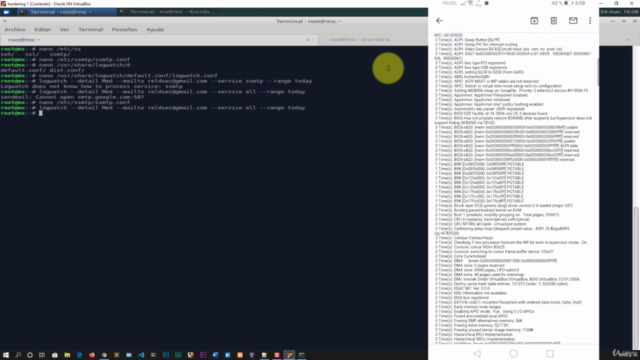
Task: Open the Pestañas menu
Action: click(124, 29)
